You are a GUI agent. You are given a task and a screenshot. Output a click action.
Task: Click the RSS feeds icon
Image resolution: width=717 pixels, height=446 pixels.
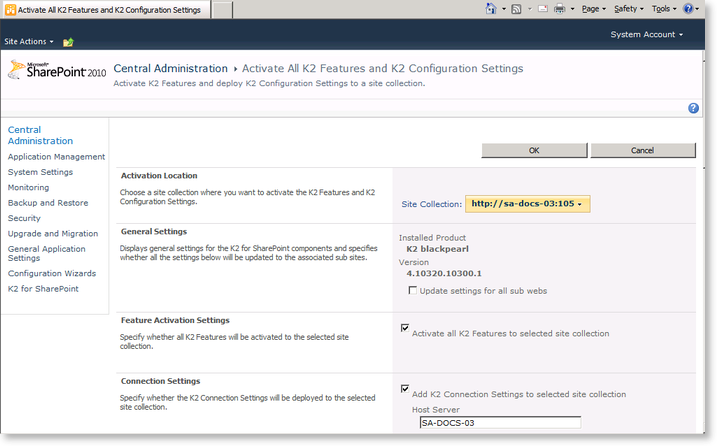click(x=516, y=9)
